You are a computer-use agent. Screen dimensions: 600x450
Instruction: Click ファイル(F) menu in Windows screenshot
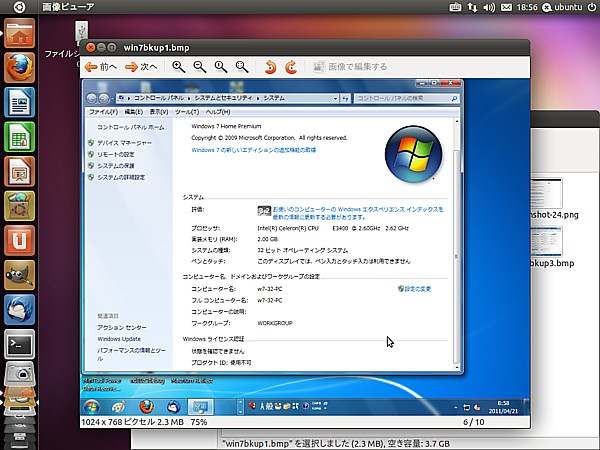tap(103, 112)
